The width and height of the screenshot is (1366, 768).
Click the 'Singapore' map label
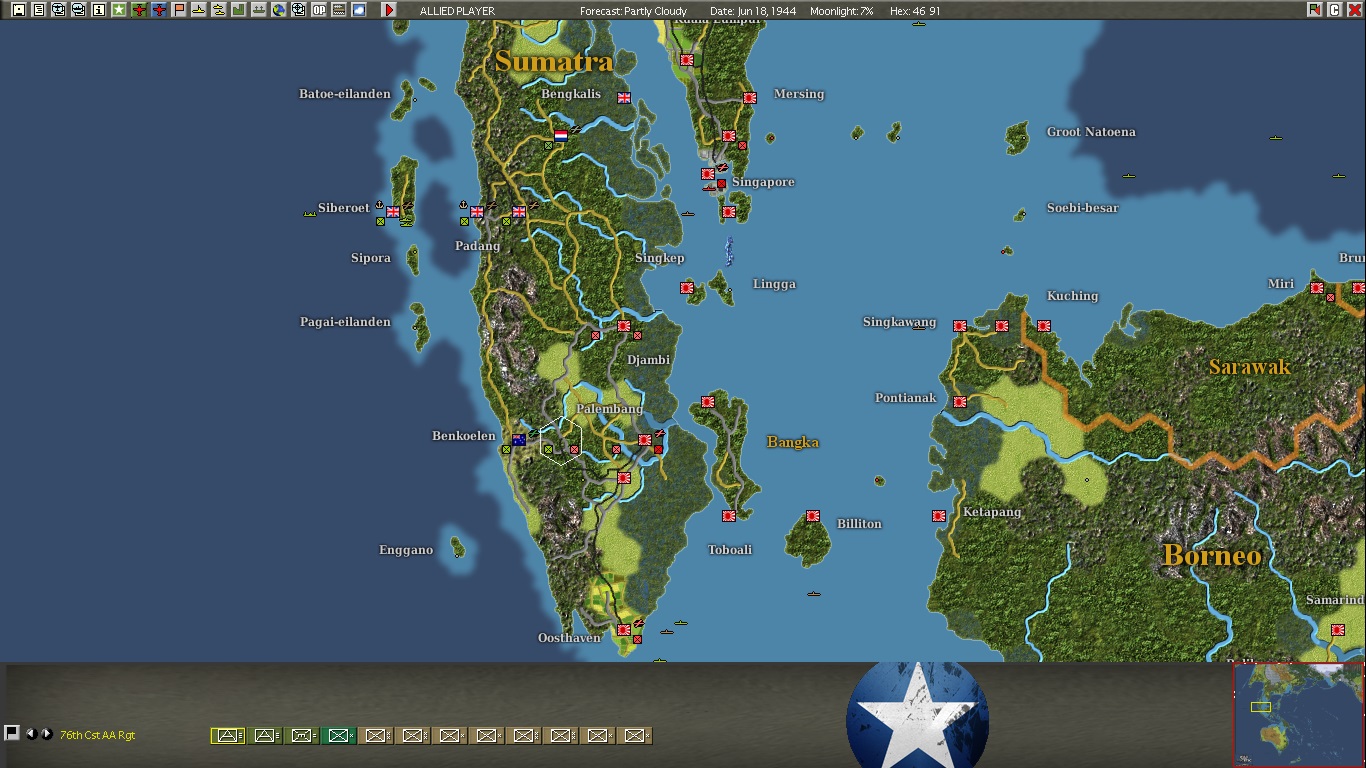(763, 182)
